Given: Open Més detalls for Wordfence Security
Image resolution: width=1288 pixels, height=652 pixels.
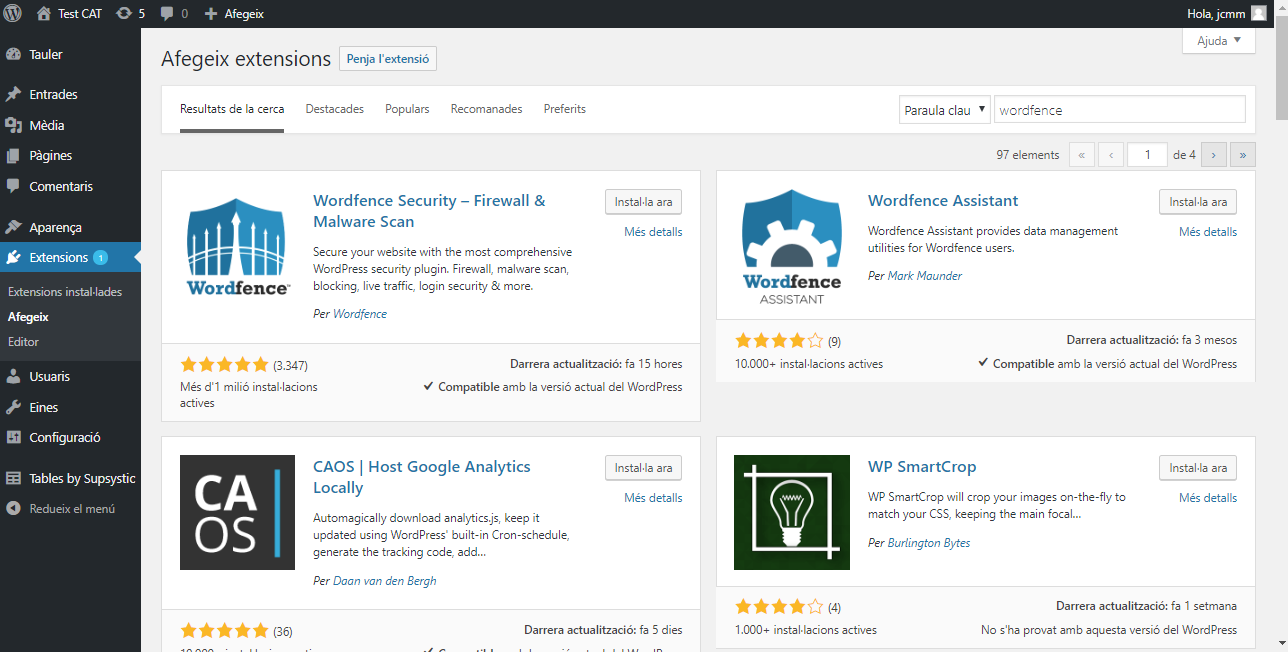Looking at the screenshot, I should click(653, 232).
